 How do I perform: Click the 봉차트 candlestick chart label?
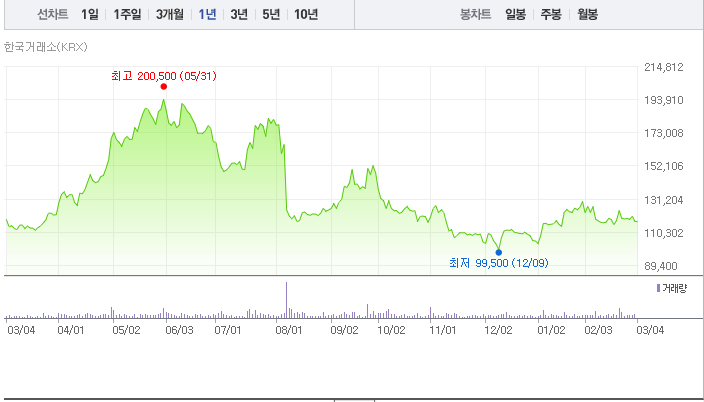tap(475, 14)
